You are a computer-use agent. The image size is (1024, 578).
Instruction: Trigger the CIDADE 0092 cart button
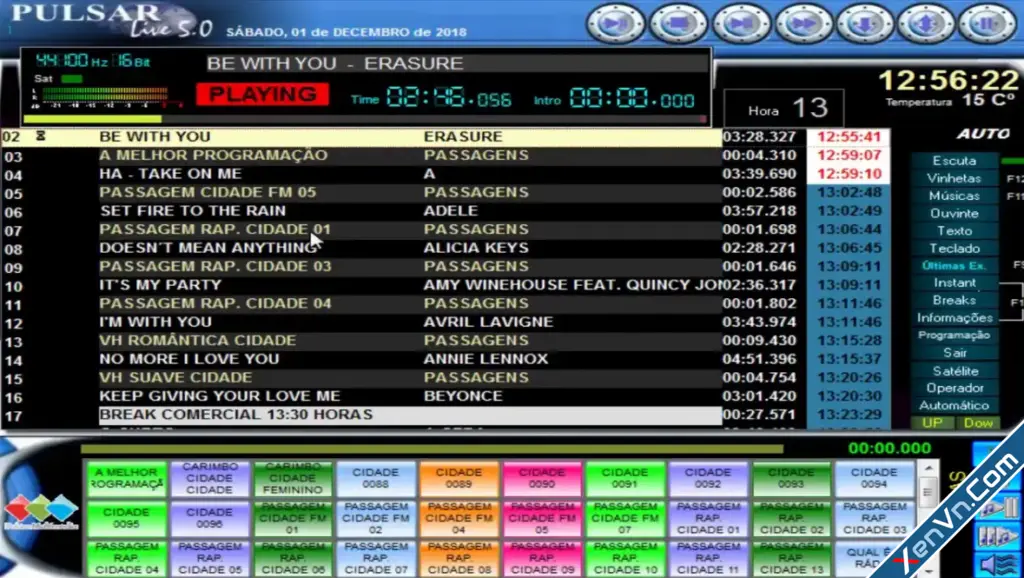click(x=708, y=479)
